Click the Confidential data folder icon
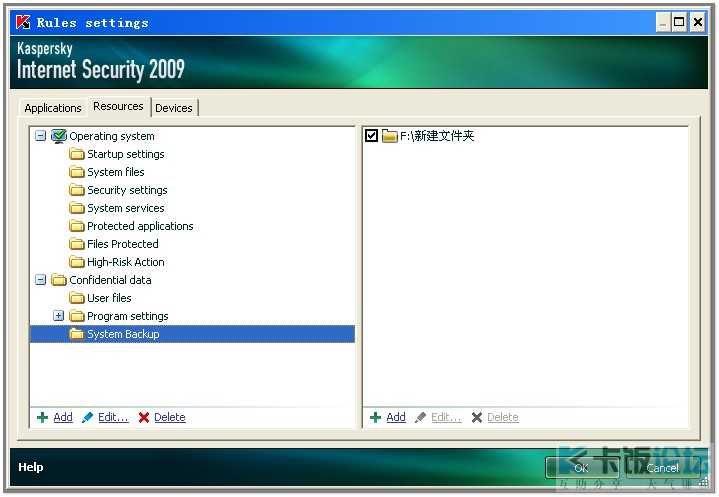This screenshot has width=719, height=497. 59,280
